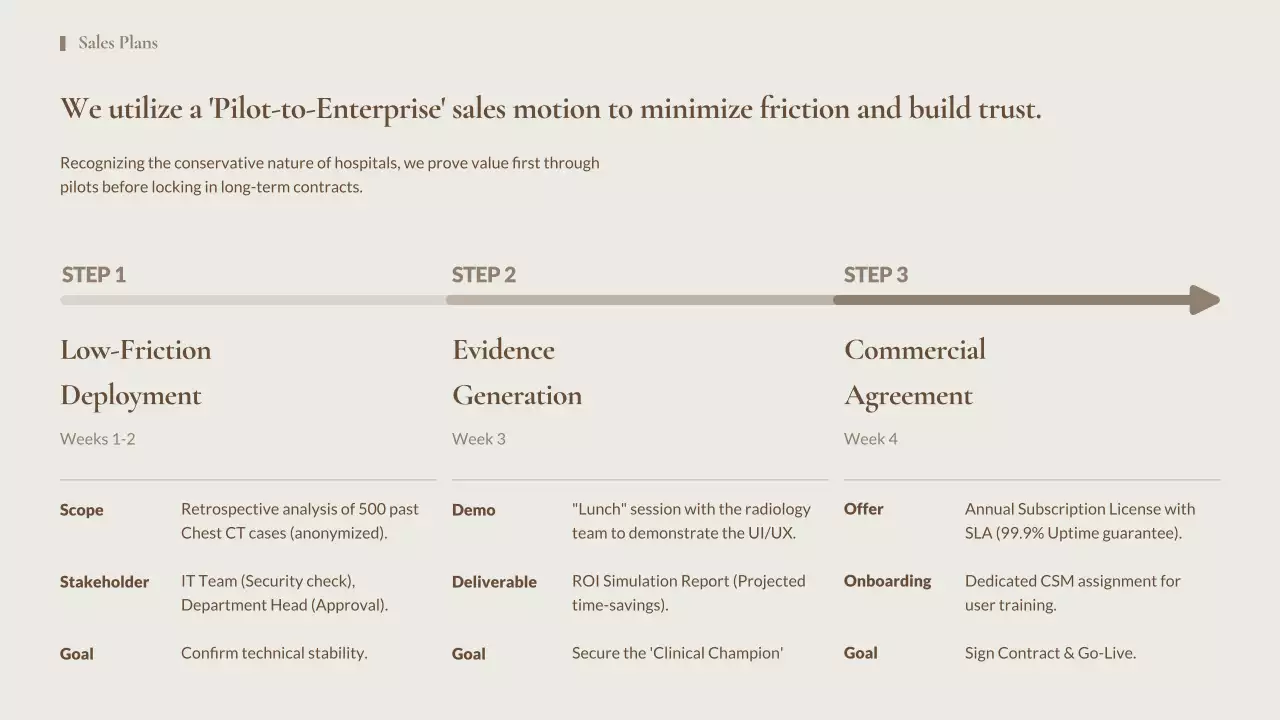Select the STEP 1 timeline label
Image resolution: width=1280 pixels, height=720 pixels.
coord(94,275)
